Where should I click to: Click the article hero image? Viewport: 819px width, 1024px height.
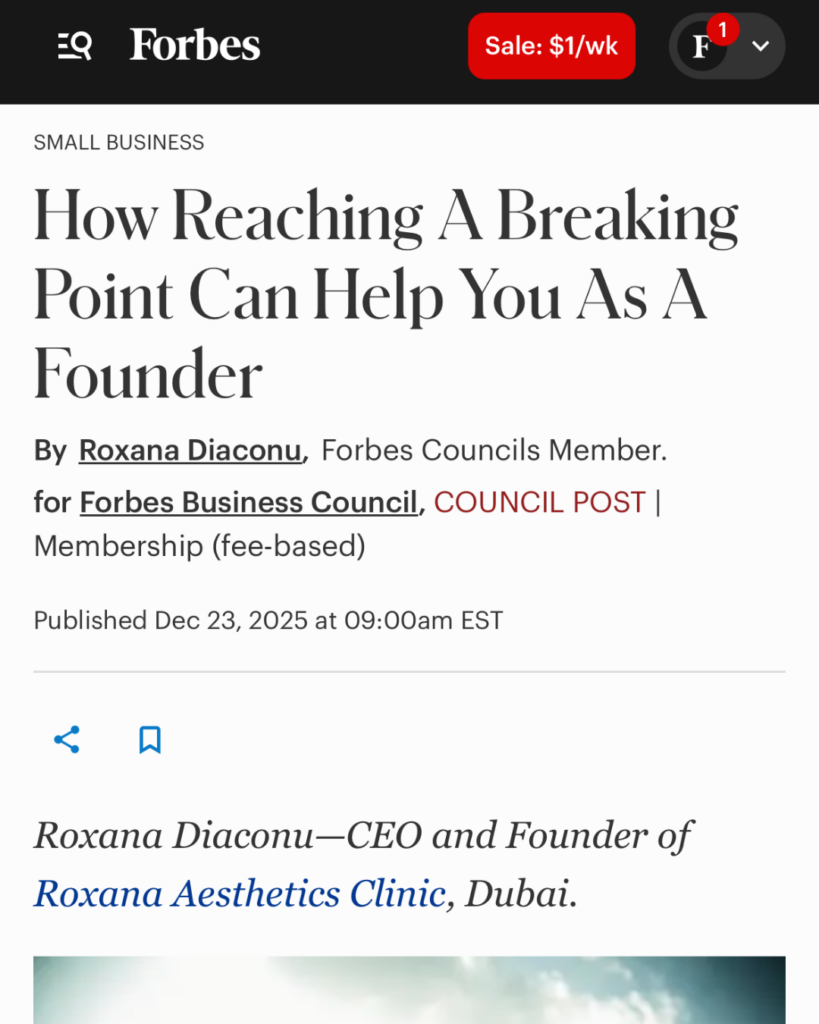[x=409, y=989]
